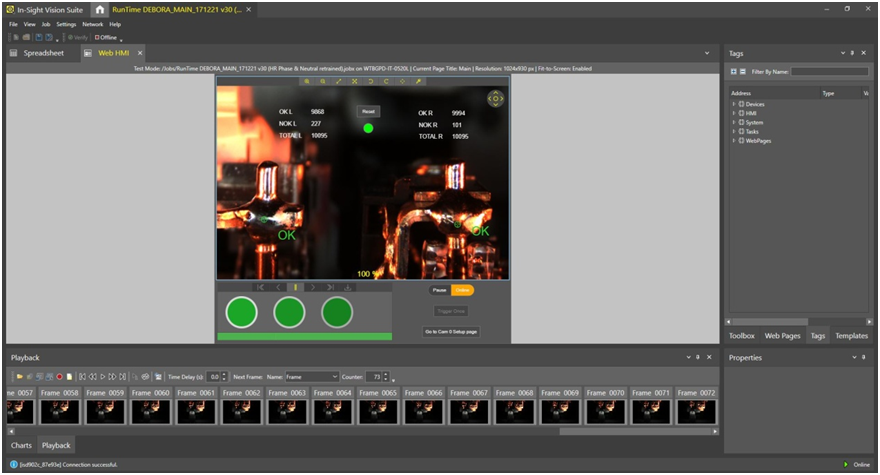Open the File menu
Viewport: 880px width, 475px height.
click(x=13, y=24)
